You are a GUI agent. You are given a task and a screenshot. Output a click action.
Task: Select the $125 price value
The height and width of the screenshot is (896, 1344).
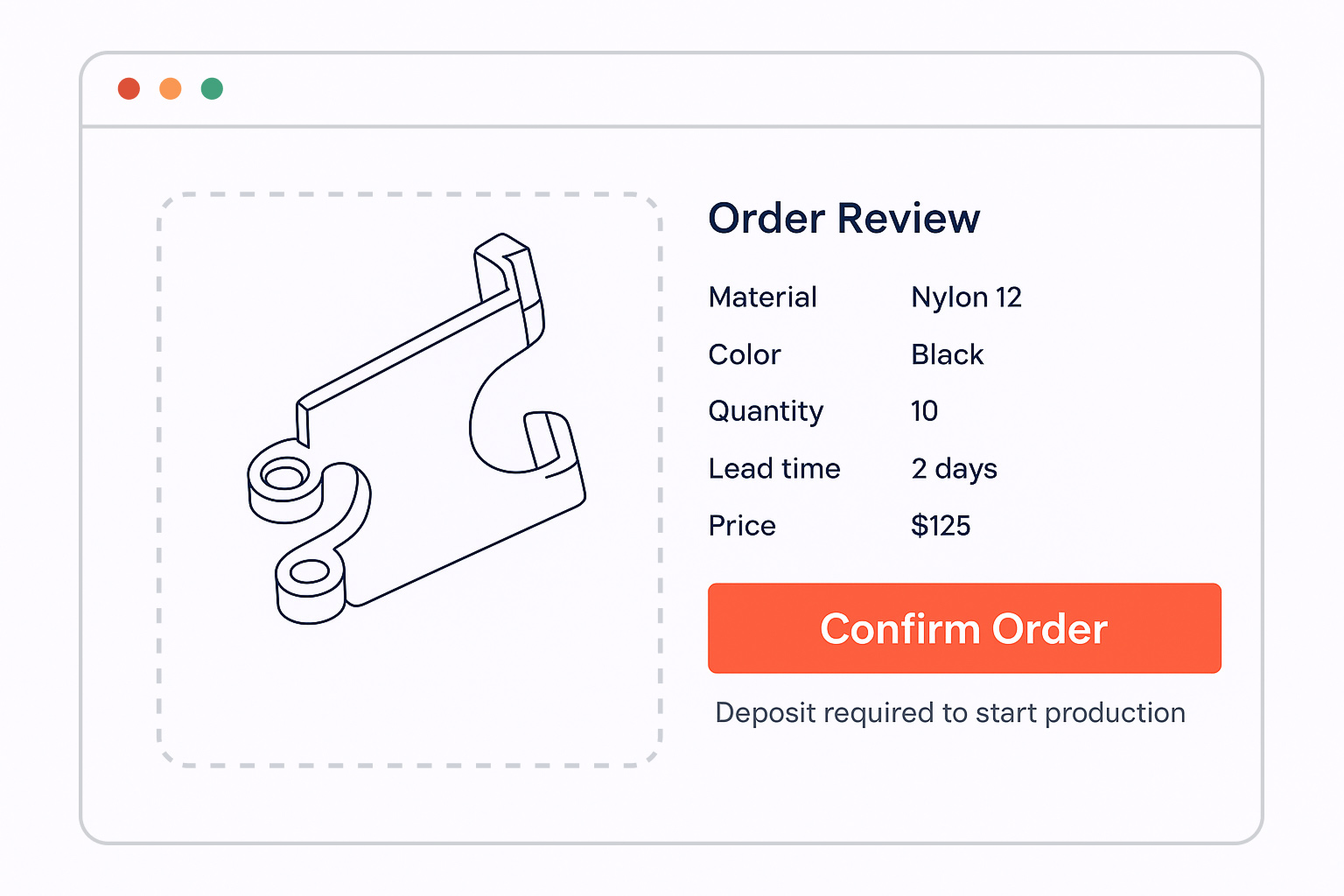[941, 526]
